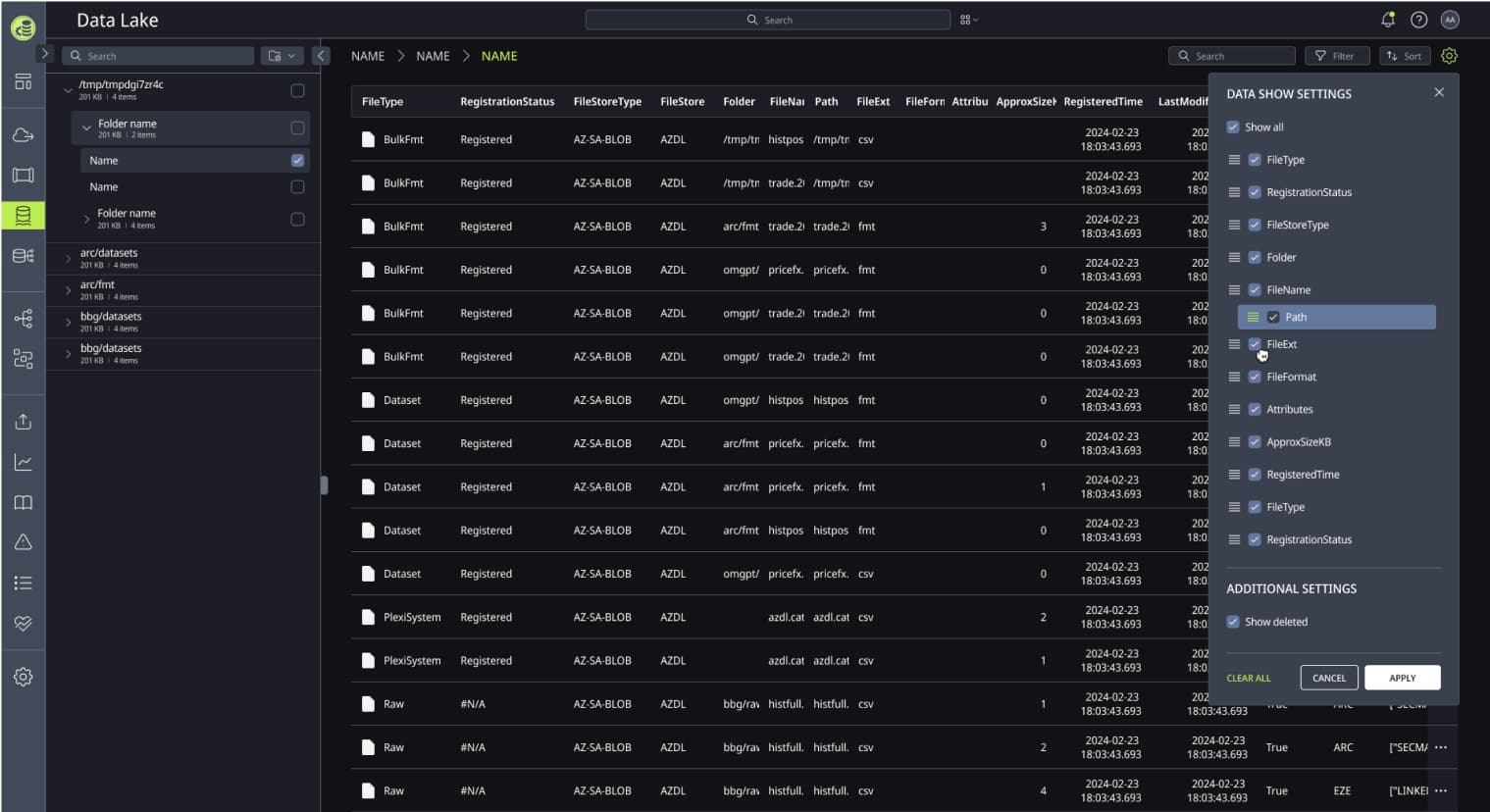Open the apps grid dropdown beside top search

(x=968, y=20)
